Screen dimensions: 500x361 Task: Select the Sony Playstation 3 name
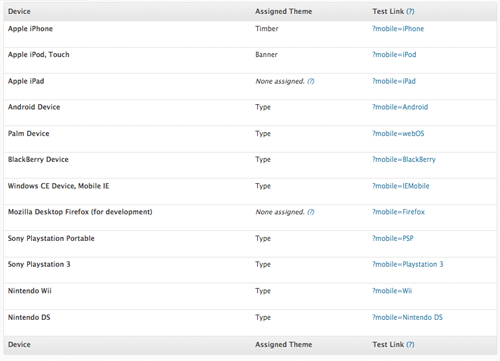39,265
